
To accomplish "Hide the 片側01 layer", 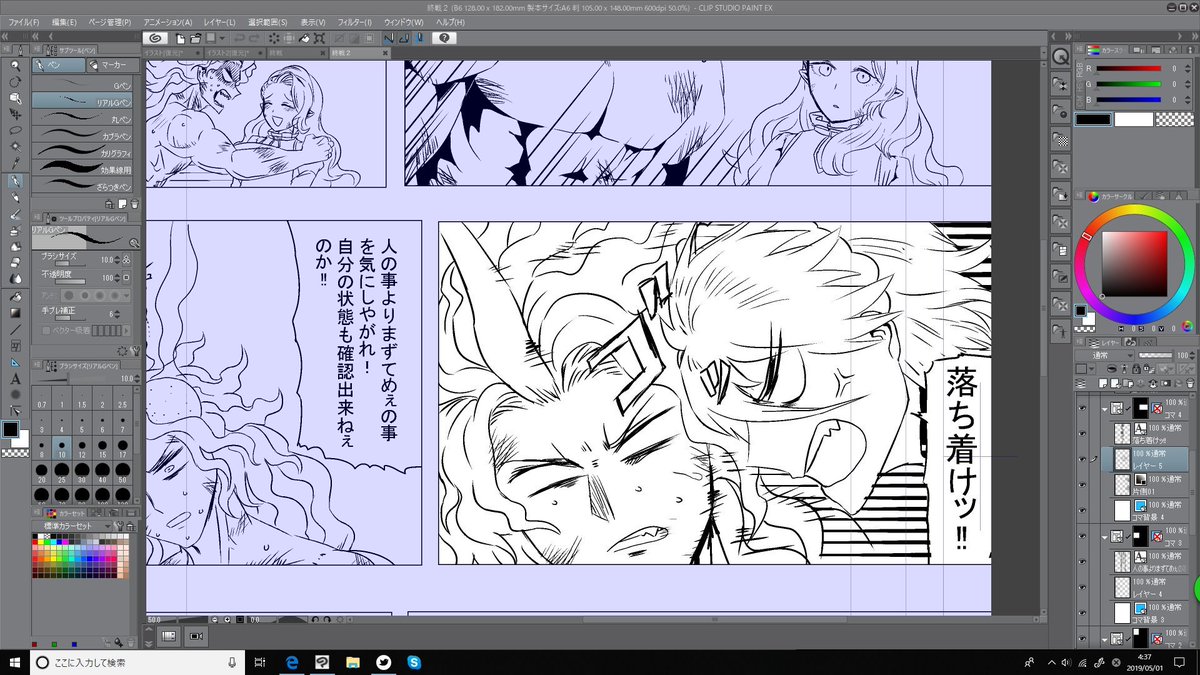I will point(1081,484).
